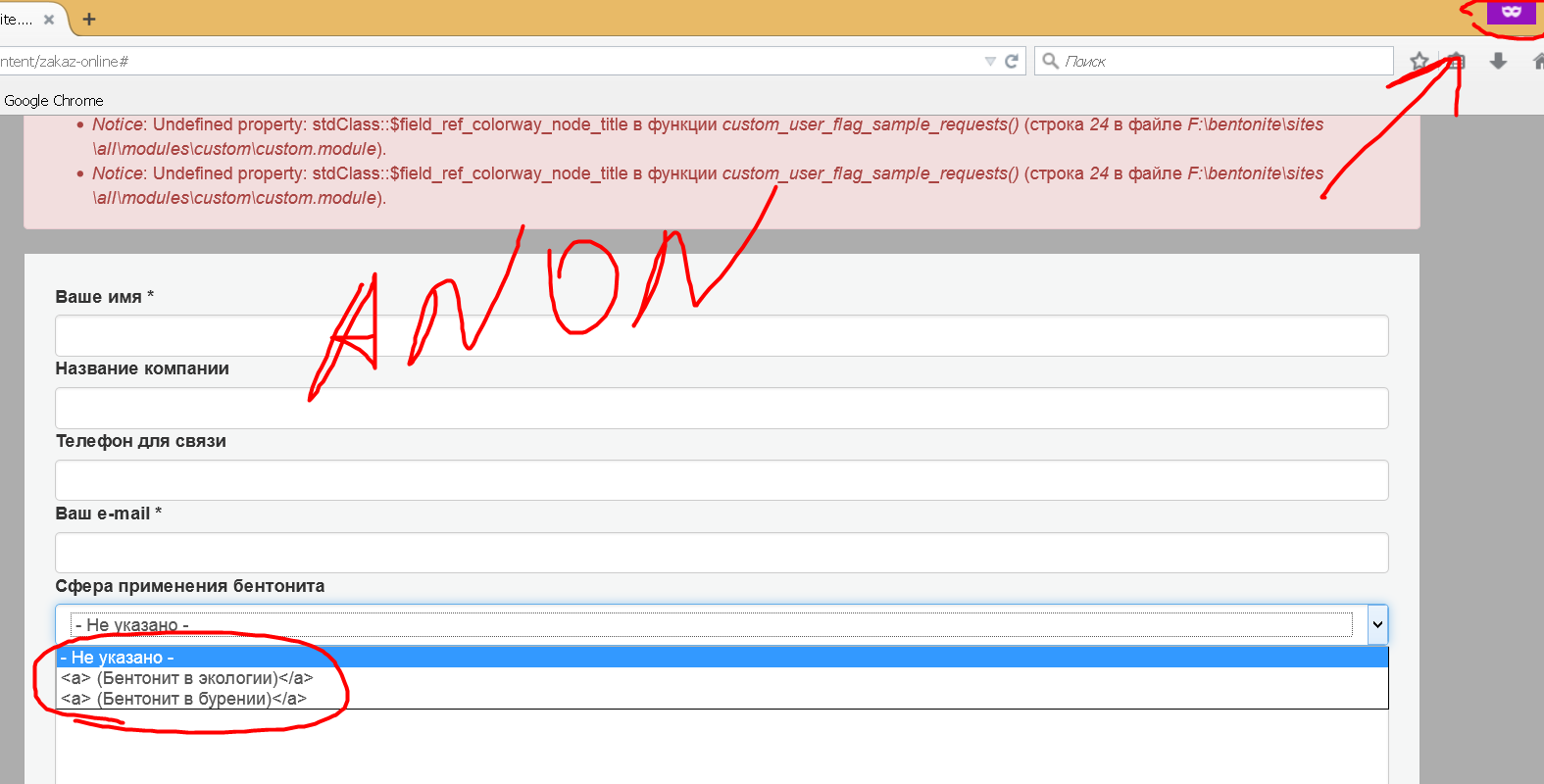Screen dimensions: 1544x784
Task: Close the current browser tab
Action: click(49, 20)
